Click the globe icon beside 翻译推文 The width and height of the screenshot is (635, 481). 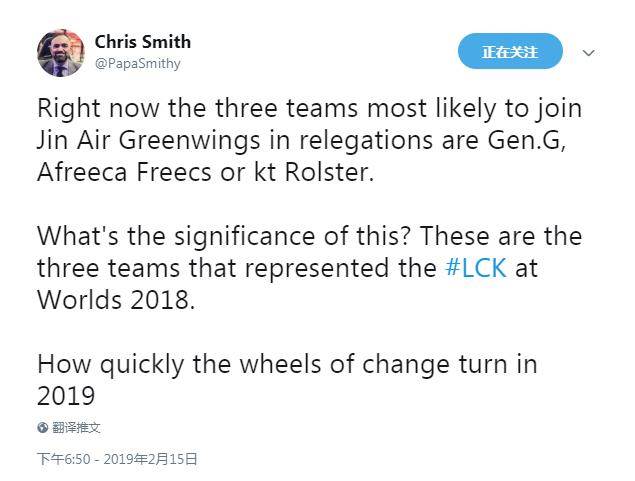(x=43, y=427)
